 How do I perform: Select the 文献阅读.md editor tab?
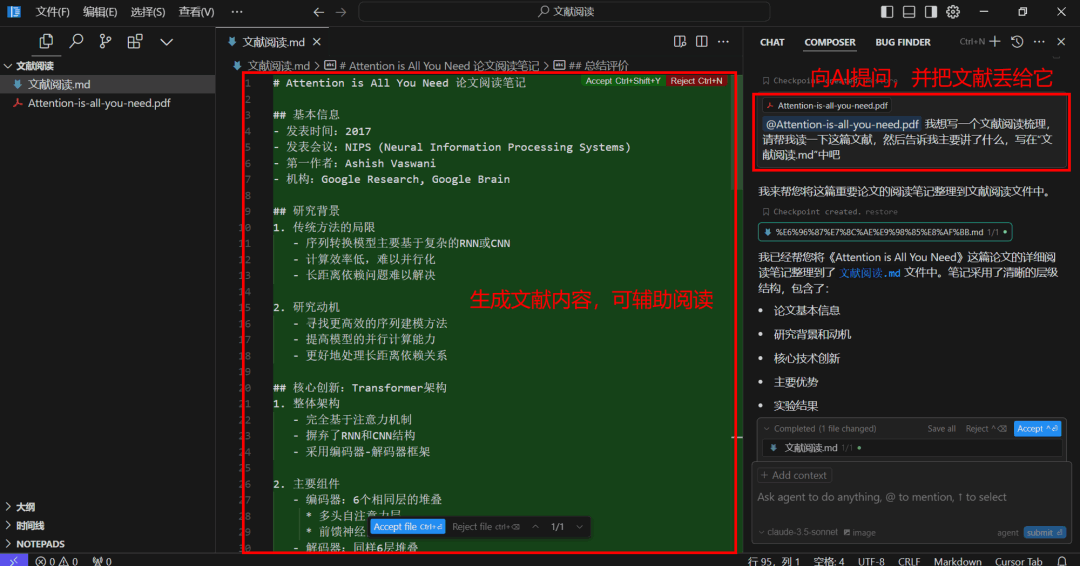pyautogui.click(x=273, y=42)
